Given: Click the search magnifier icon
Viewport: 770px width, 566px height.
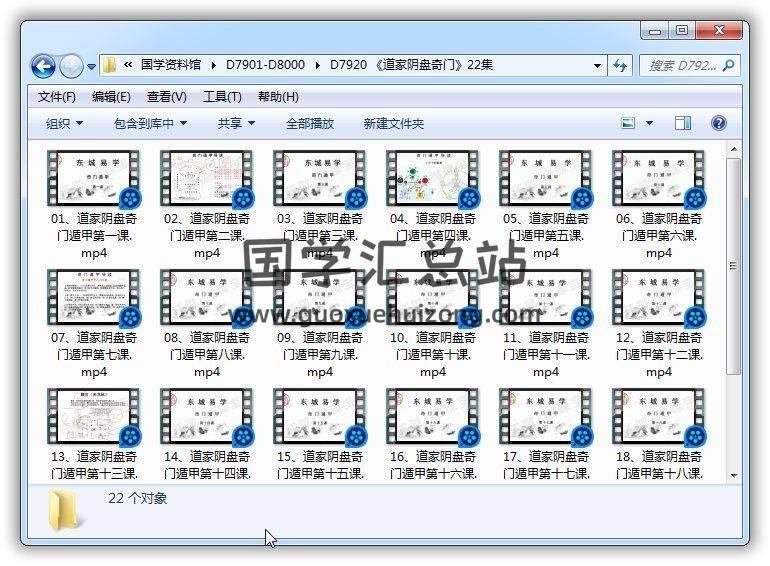Looking at the screenshot, I should [x=728, y=66].
